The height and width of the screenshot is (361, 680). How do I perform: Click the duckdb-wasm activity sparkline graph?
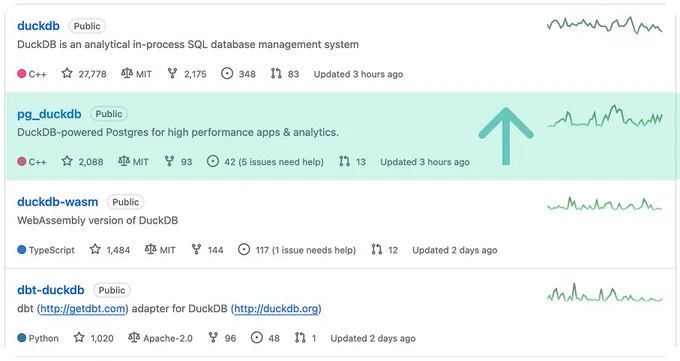pyautogui.click(x=605, y=204)
